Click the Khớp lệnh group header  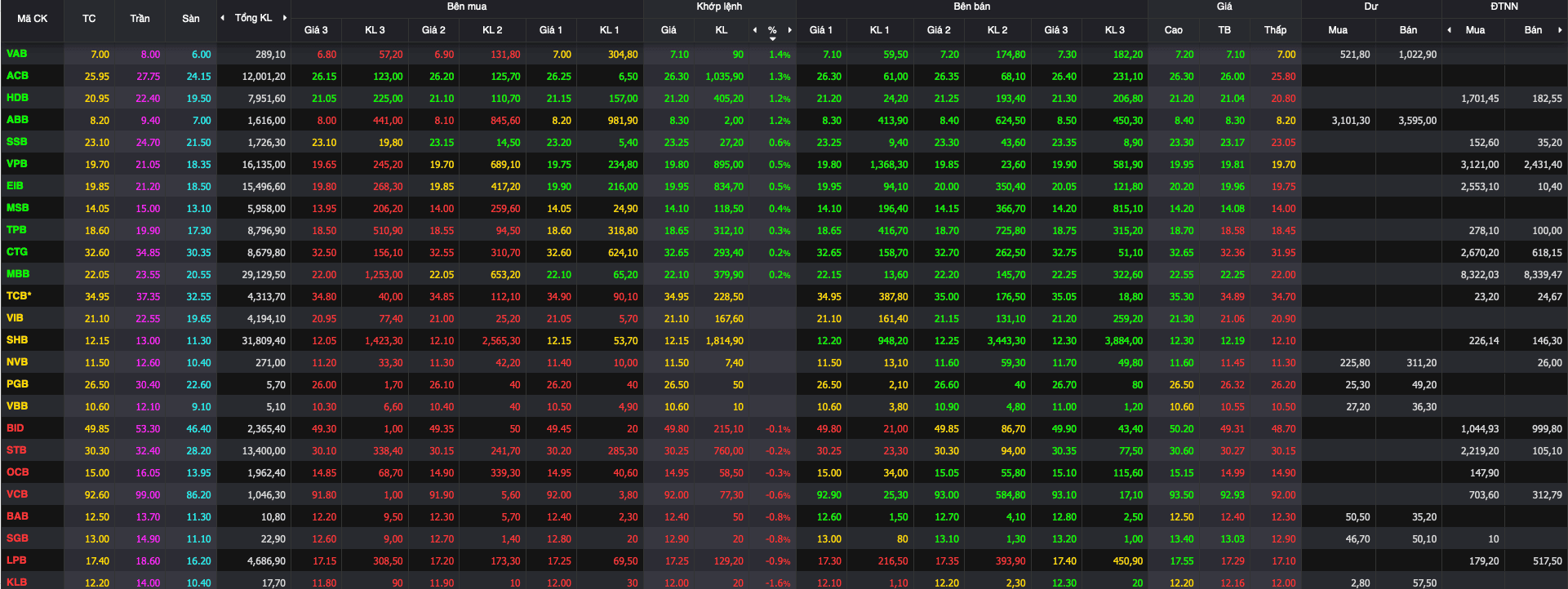(x=719, y=7)
